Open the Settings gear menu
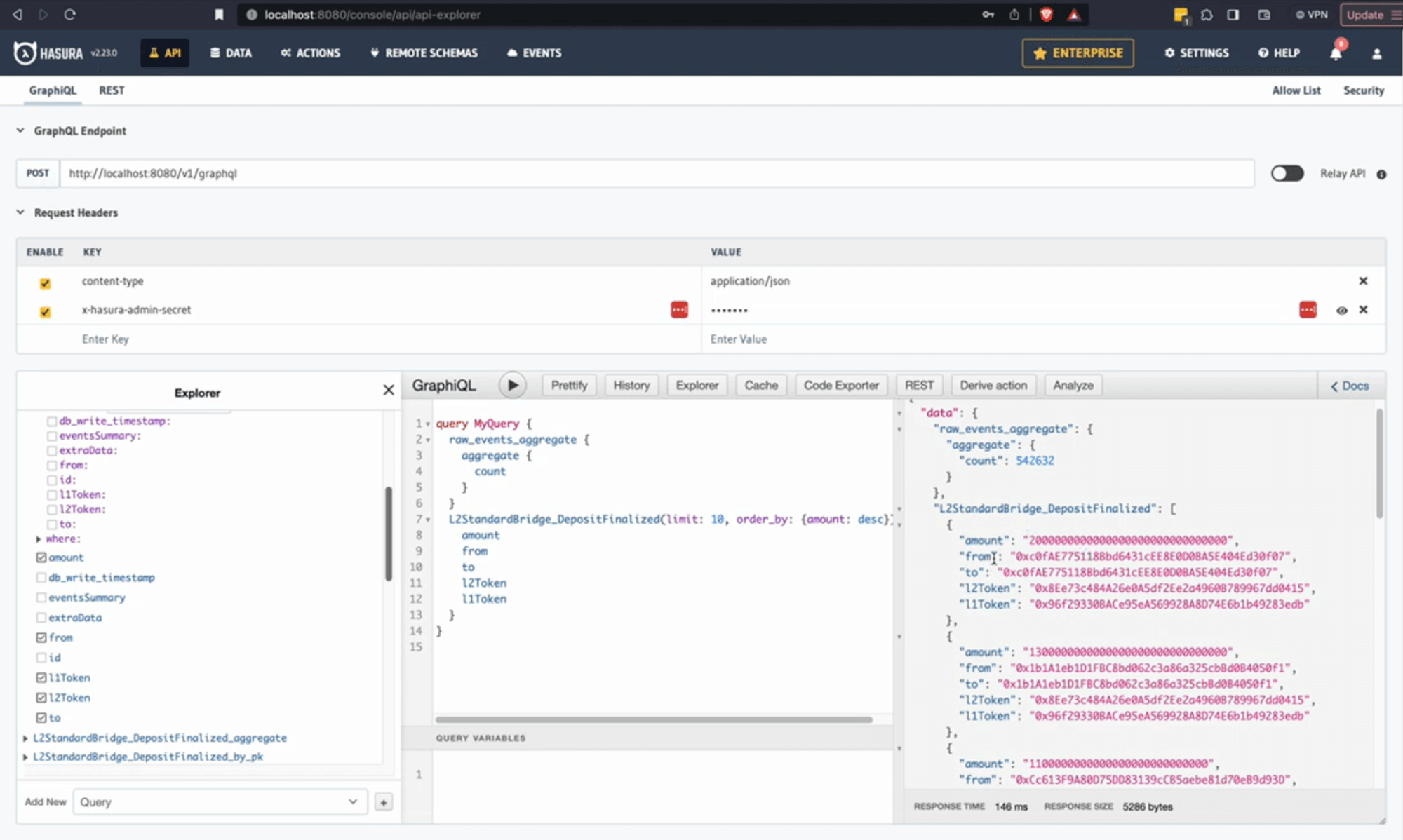The height and width of the screenshot is (840, 1403). tap(1196, 53)
